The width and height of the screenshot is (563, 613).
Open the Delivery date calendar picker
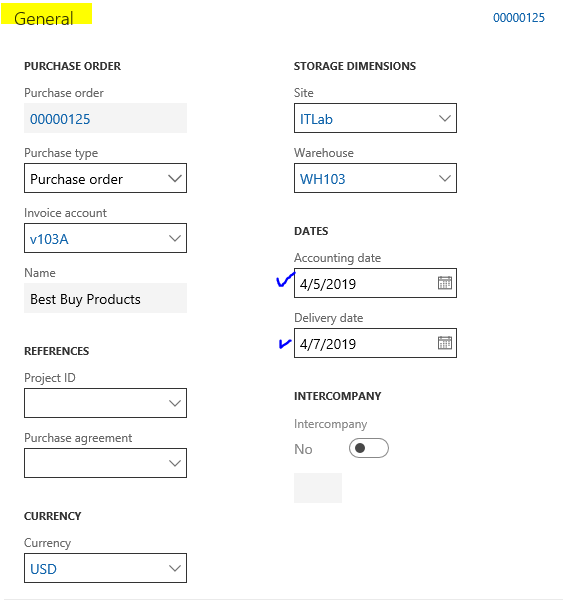point(445,343)
